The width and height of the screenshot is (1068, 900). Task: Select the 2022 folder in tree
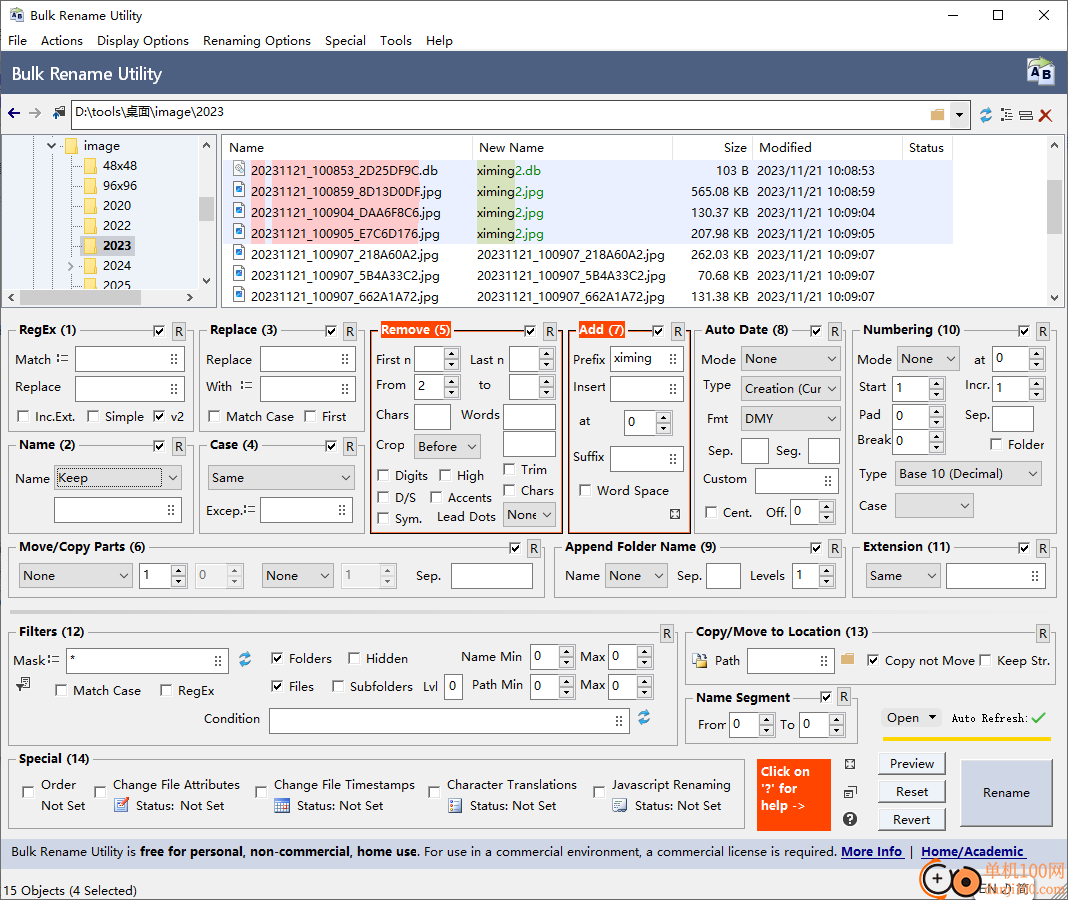coord(116,226)
